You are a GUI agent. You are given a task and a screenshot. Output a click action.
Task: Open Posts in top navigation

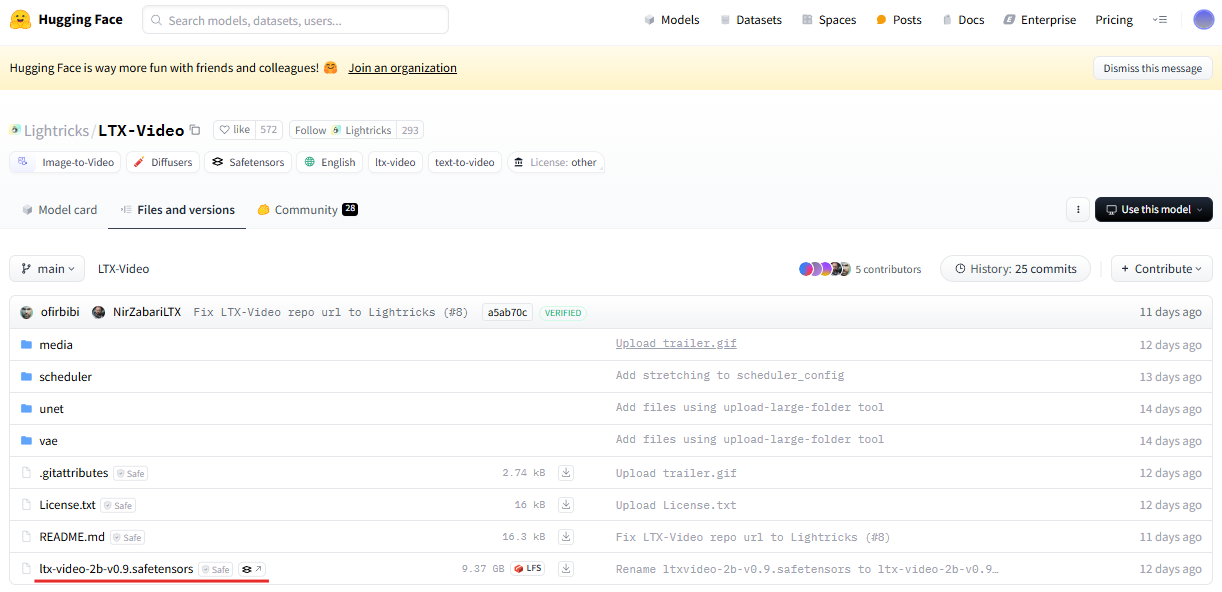(x=898, y=20)
